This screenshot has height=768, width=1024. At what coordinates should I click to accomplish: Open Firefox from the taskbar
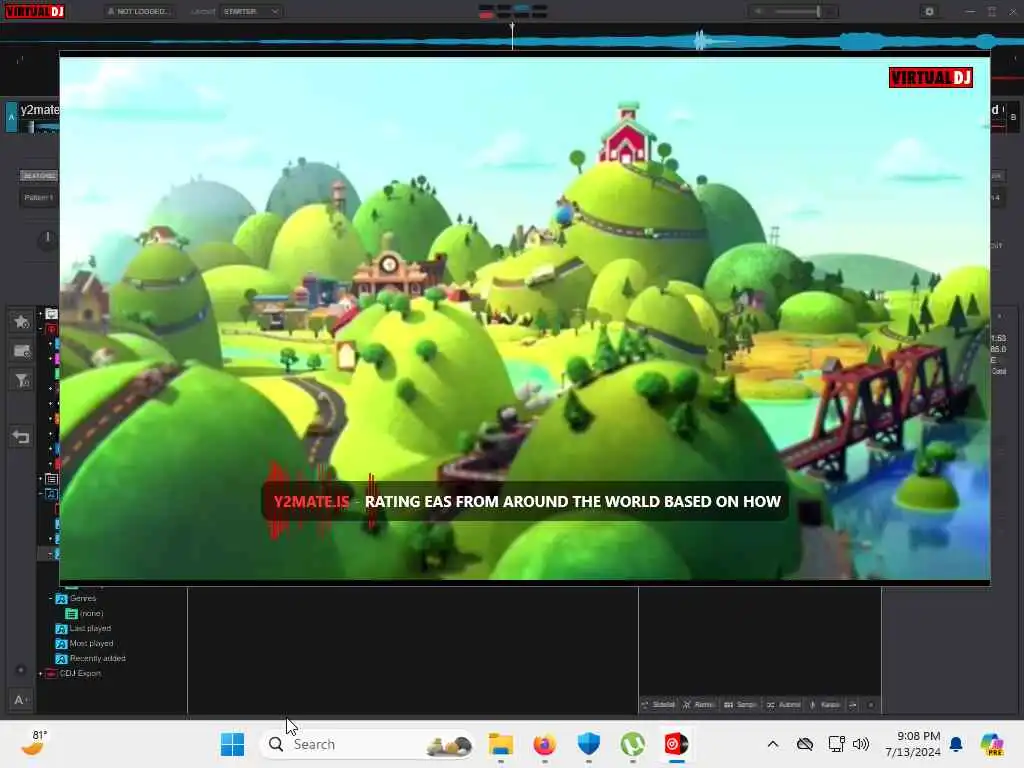point(545,744)
